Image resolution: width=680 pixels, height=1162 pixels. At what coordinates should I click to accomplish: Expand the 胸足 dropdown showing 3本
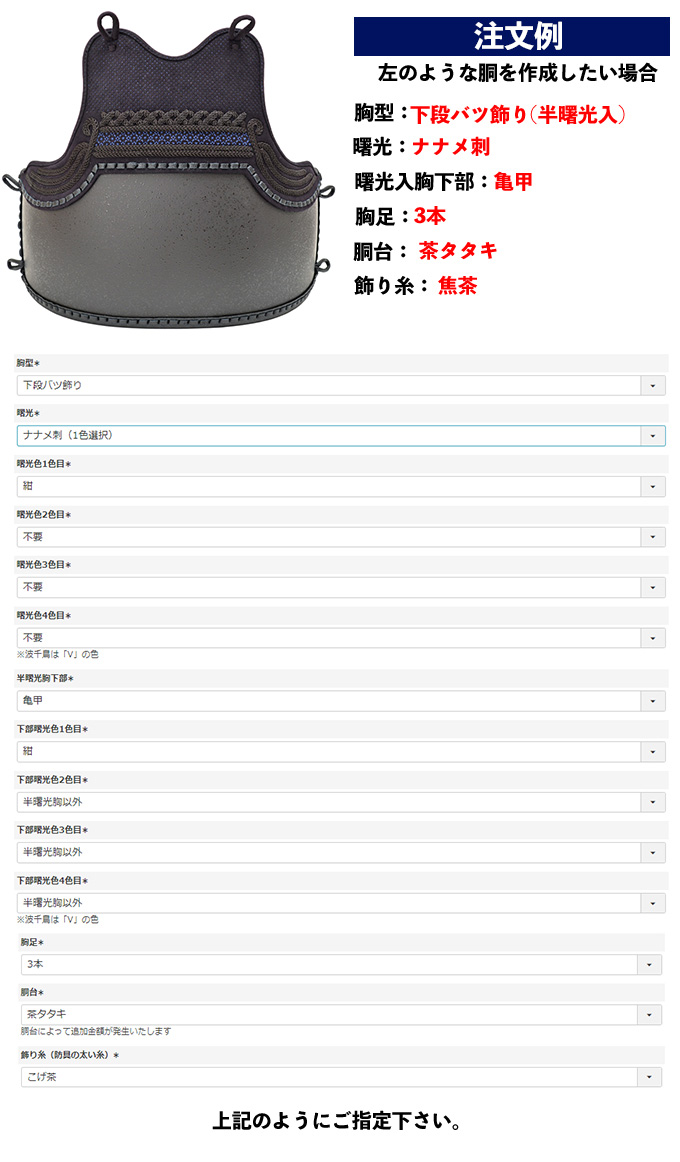pos(341,965)
